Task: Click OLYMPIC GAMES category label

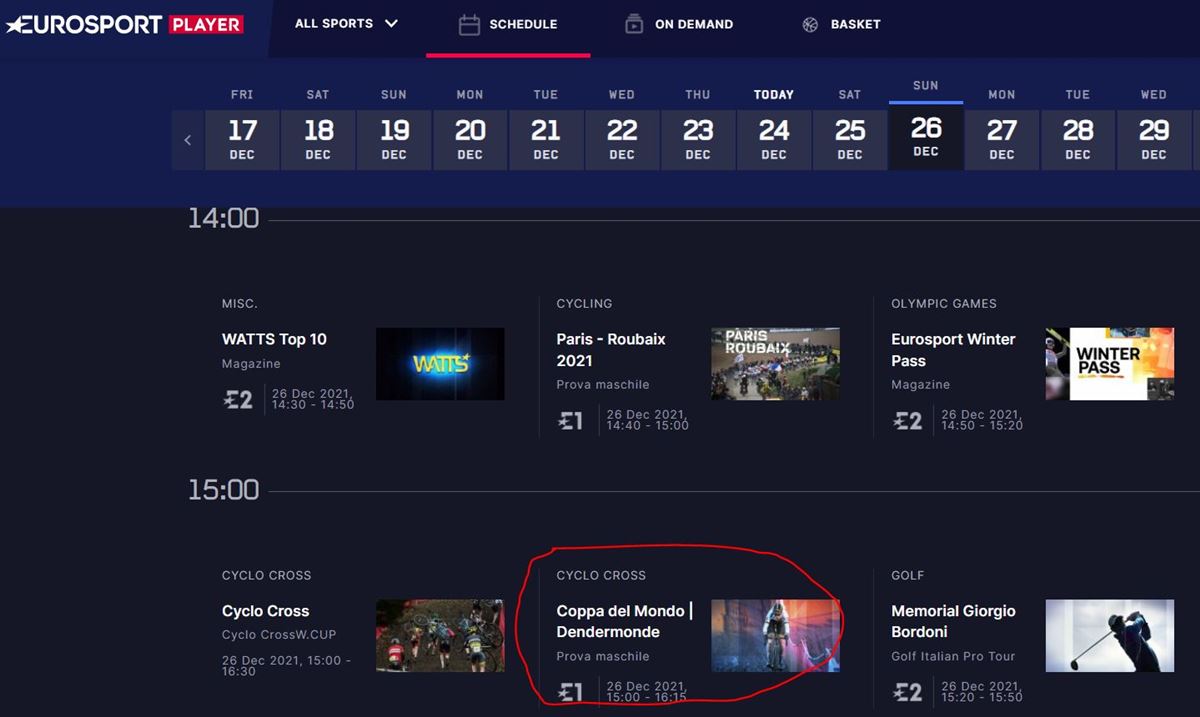Action: (x=944, y=303)
